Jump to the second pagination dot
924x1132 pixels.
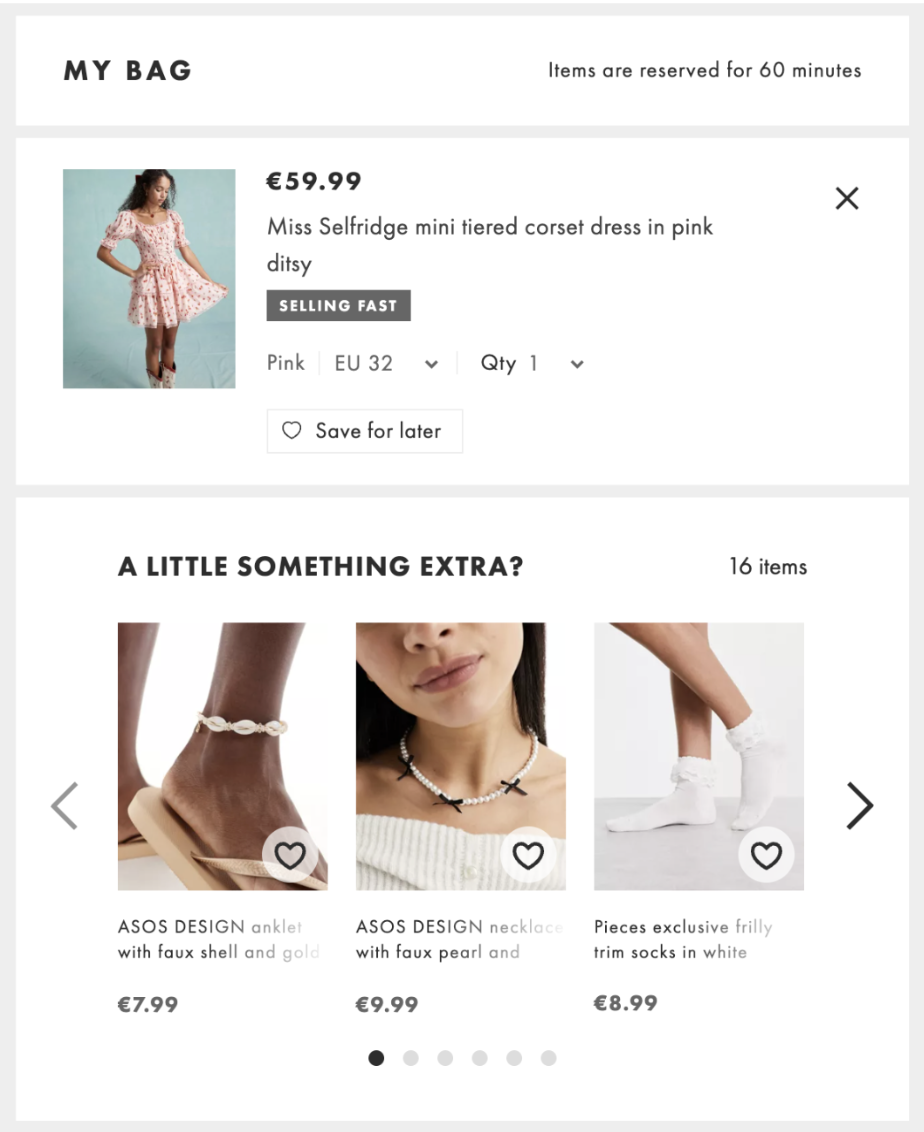408,1057
